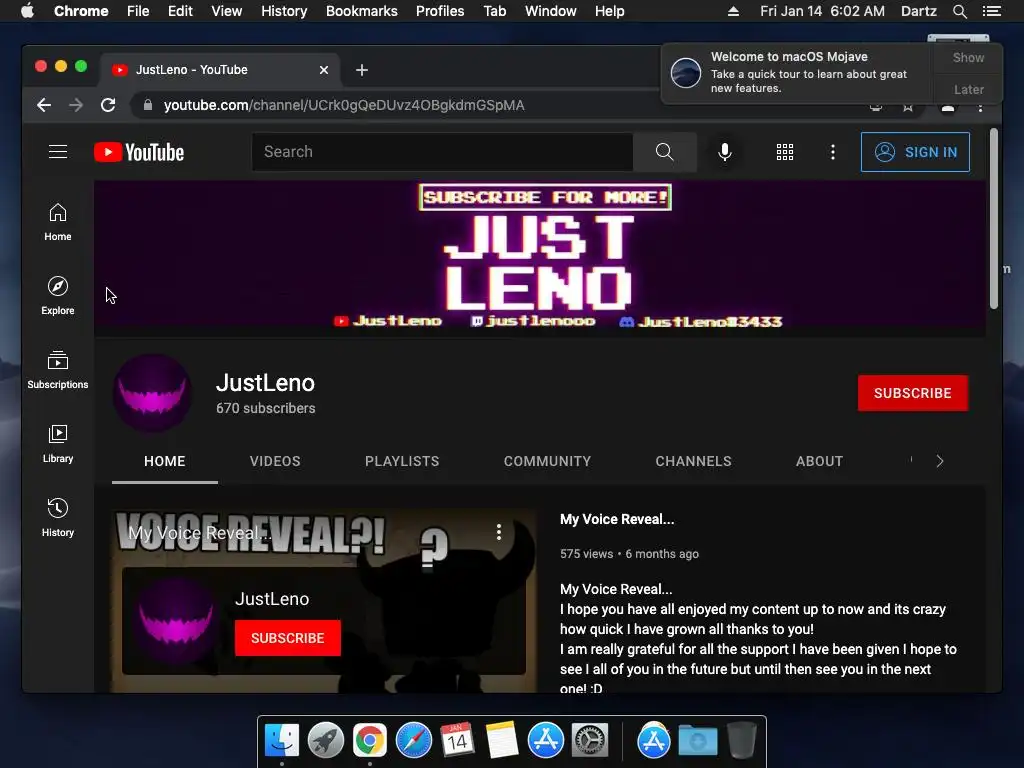Click the SIGN IN button
Image resolution: width=1024 pixels, height=768 pixels.
915,152
